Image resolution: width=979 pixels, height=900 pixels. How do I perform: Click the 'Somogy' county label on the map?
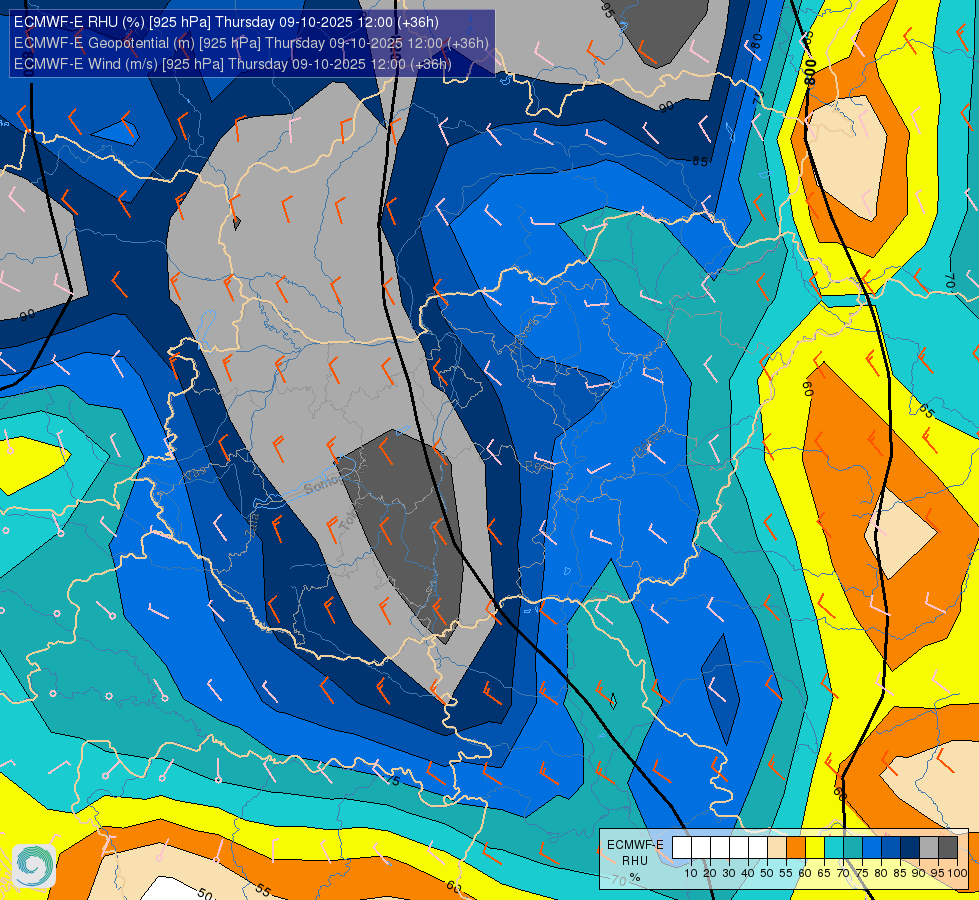point(325,483)
